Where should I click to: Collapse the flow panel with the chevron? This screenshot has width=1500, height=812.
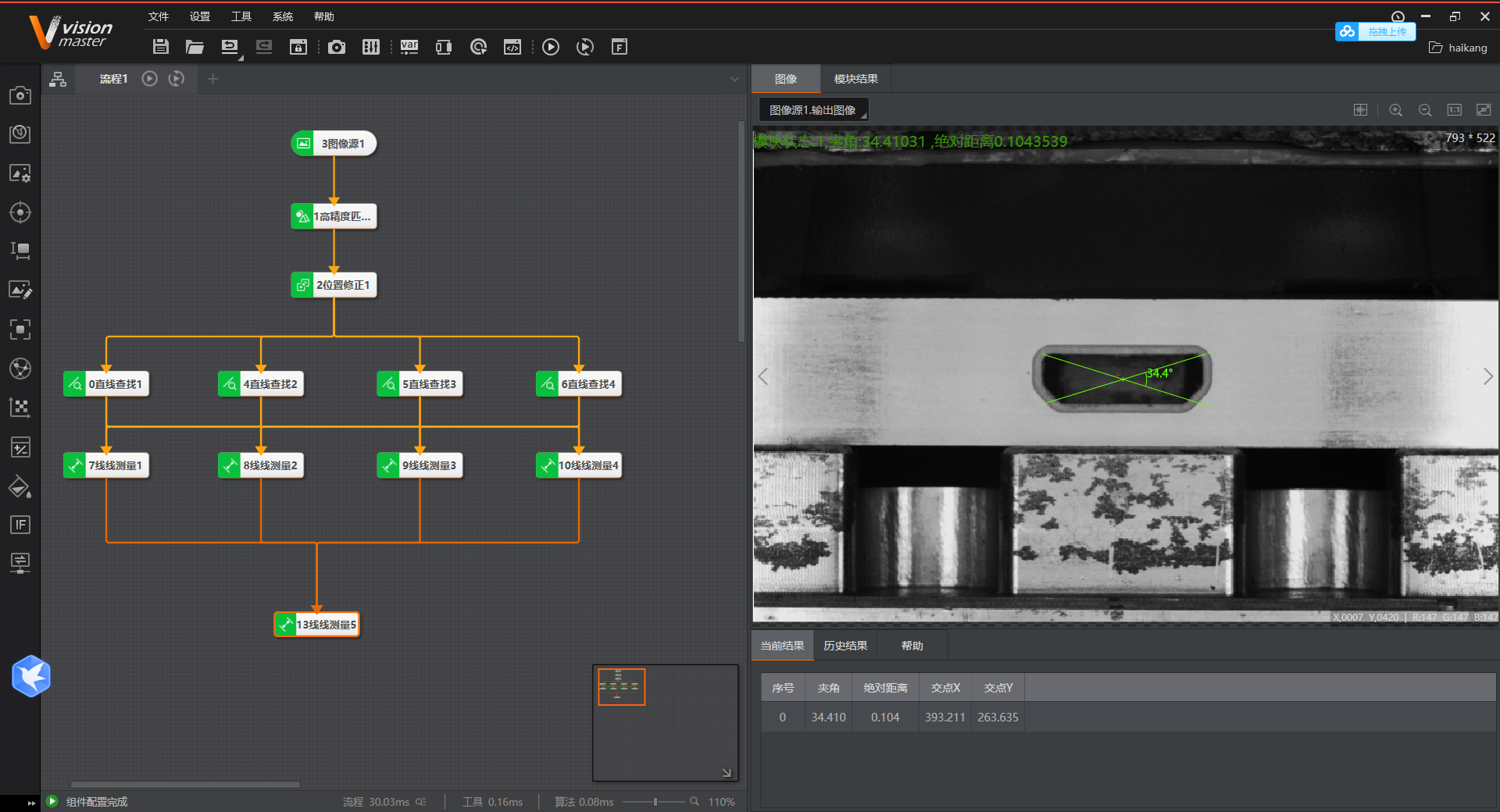click(734, 79)
